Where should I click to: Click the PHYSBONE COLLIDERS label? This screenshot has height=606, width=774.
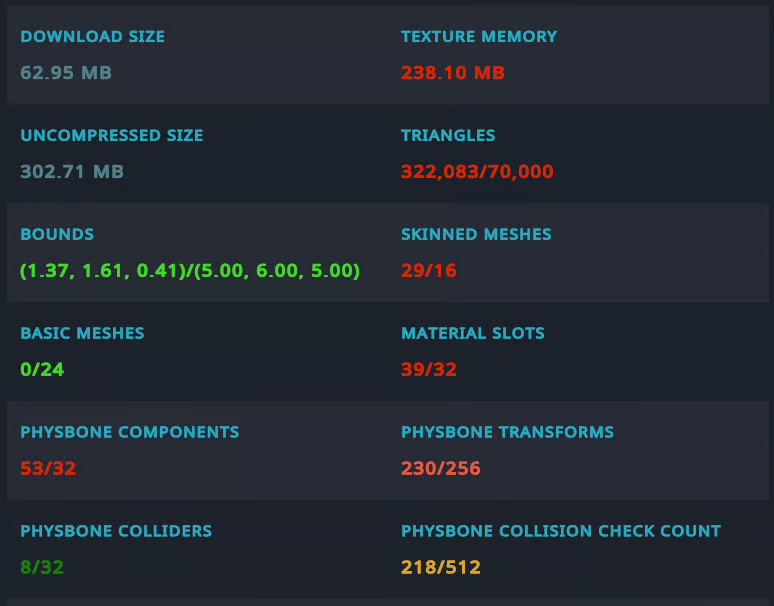[116, 531]
